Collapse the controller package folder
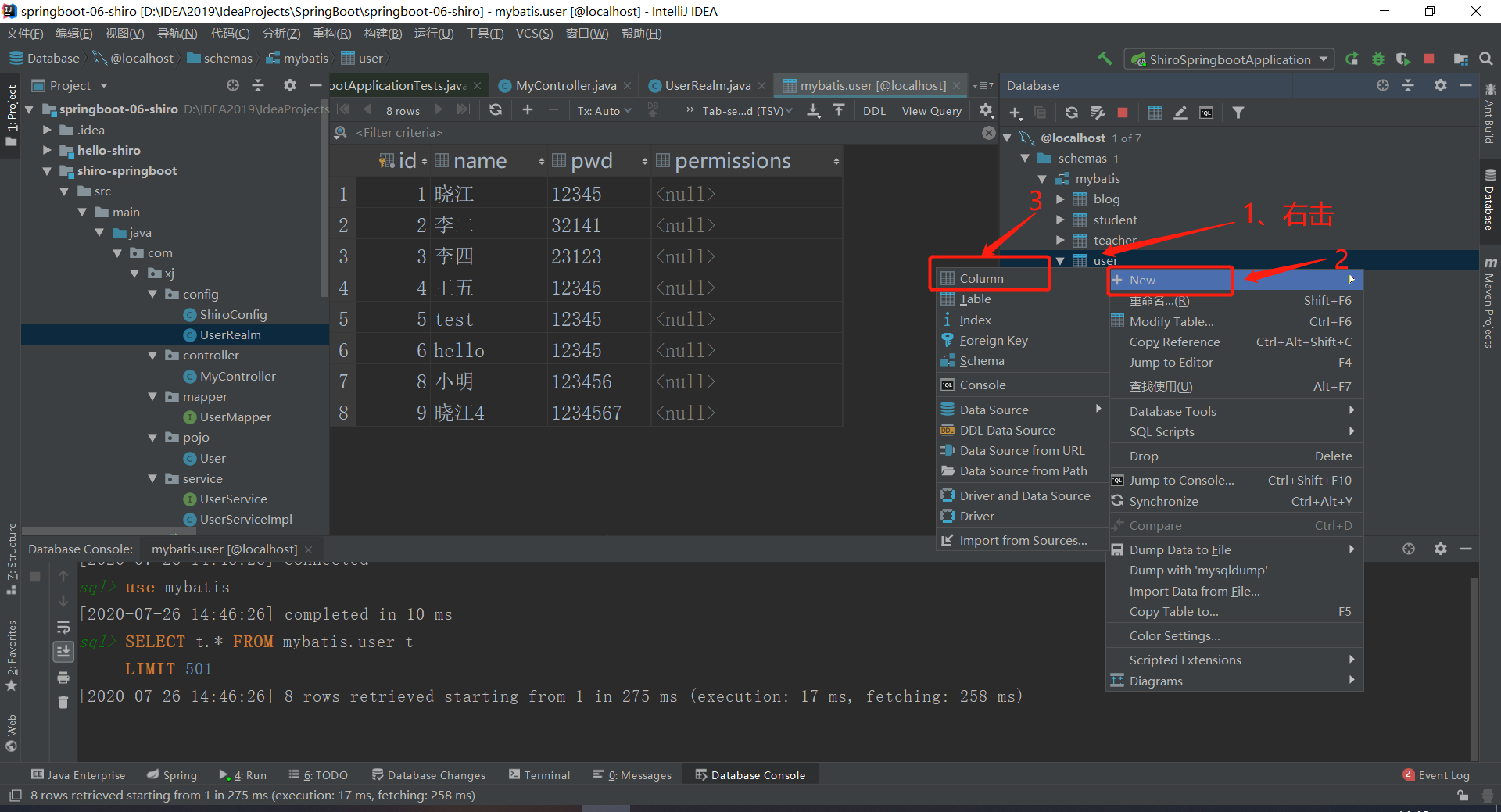This screenshot has width=1501, height=812. click(x=152, y=356)
